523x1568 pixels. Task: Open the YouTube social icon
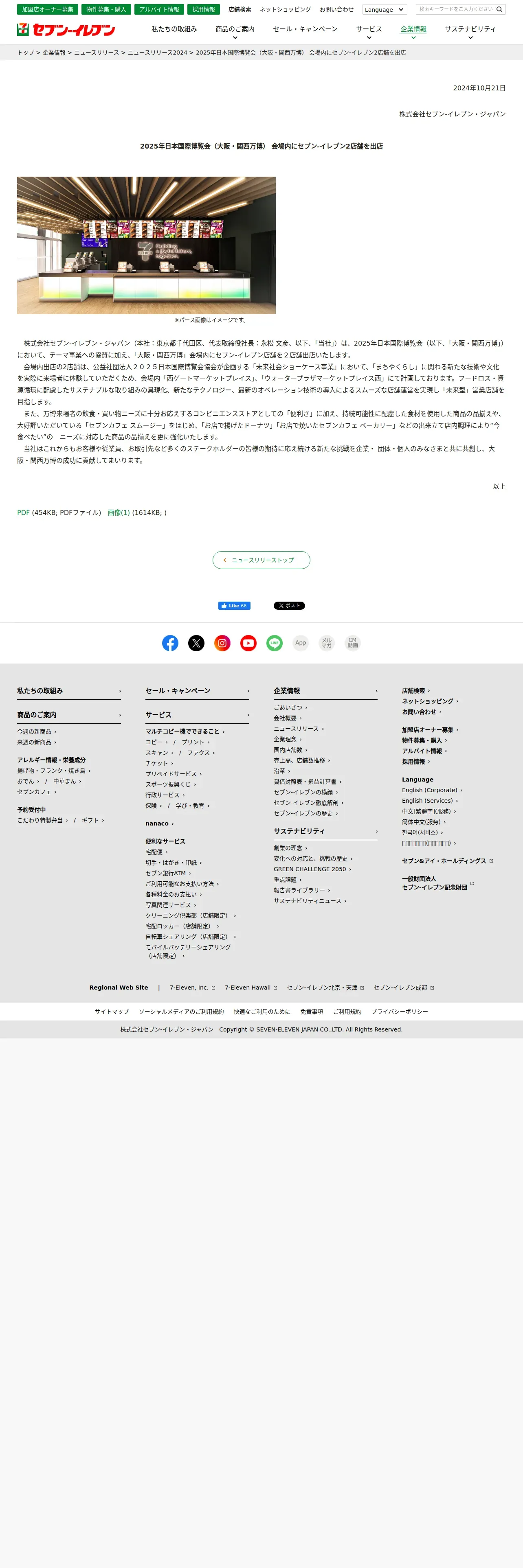tap(248, 643)
